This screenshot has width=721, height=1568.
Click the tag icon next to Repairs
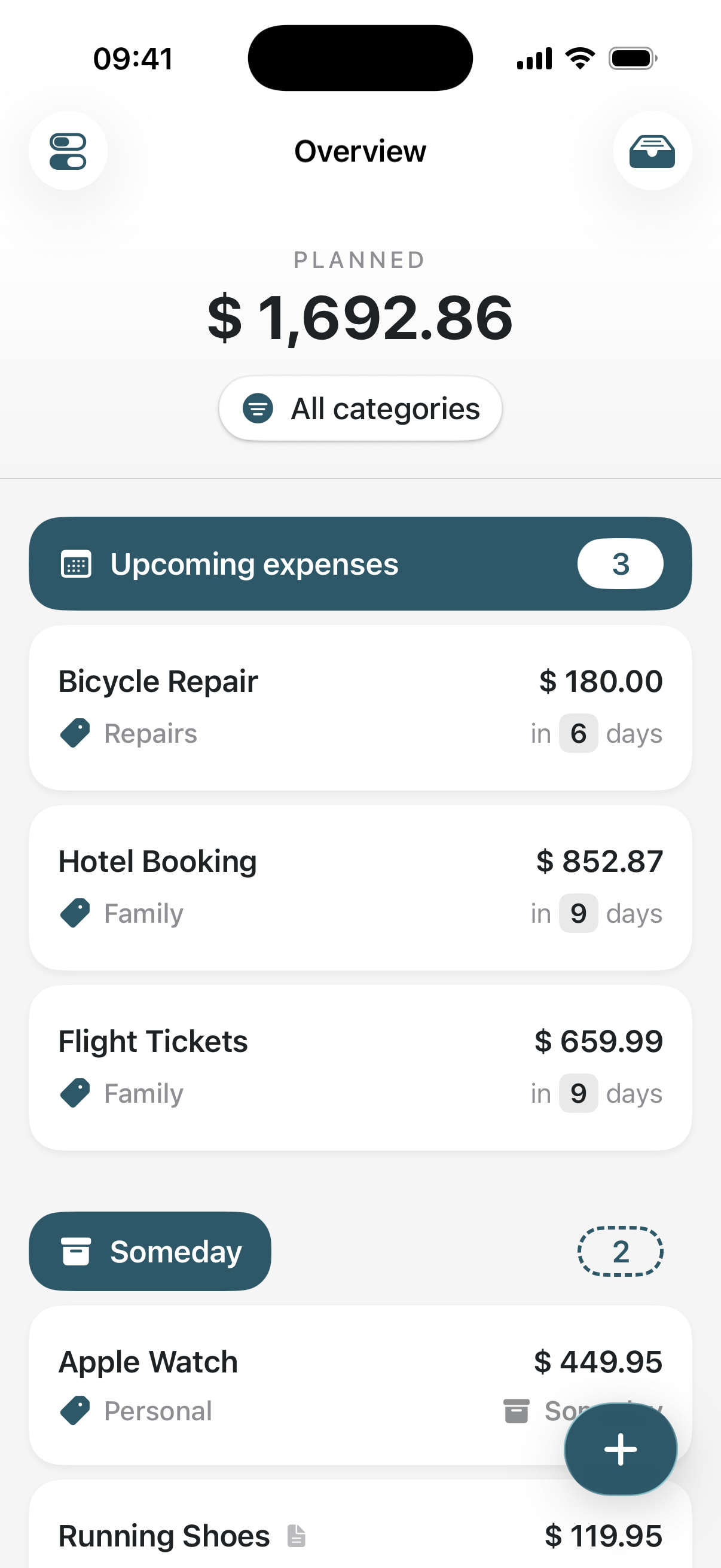click(75, 733)
